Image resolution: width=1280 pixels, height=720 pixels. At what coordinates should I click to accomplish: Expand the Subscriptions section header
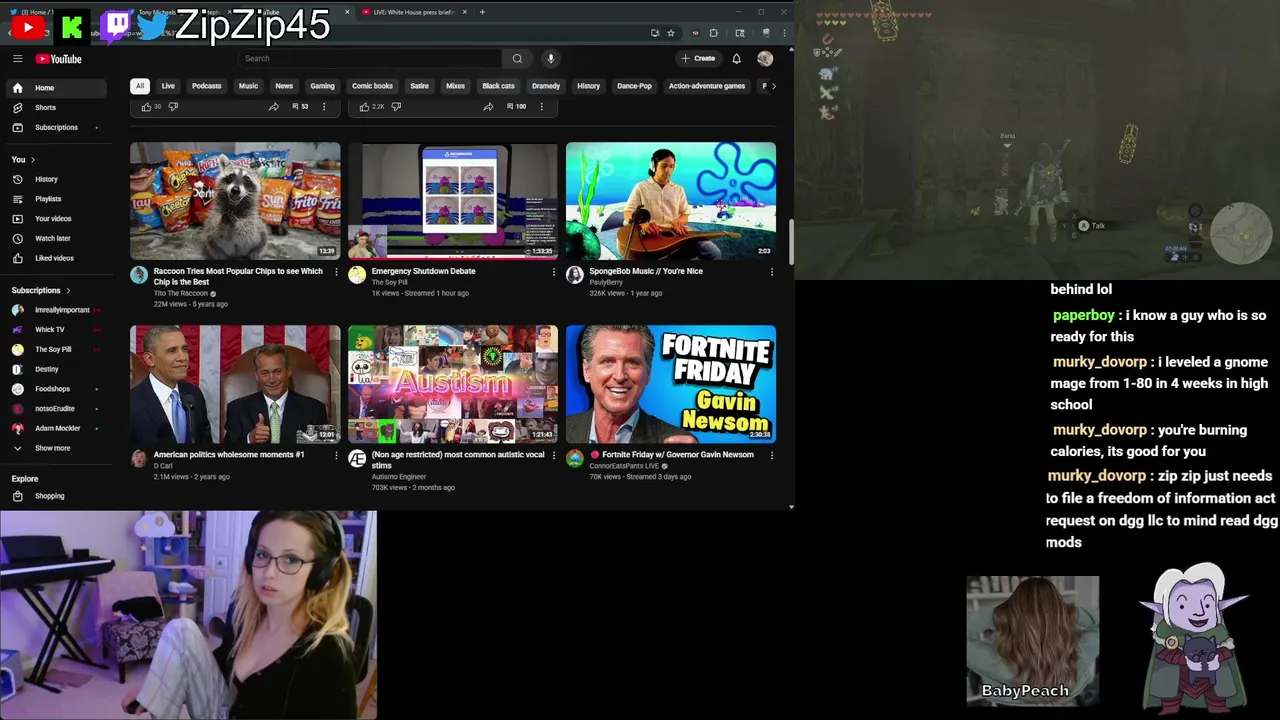coord(40,291)
